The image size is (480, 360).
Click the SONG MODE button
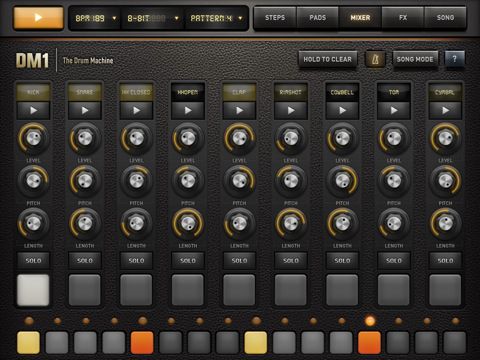415,60
